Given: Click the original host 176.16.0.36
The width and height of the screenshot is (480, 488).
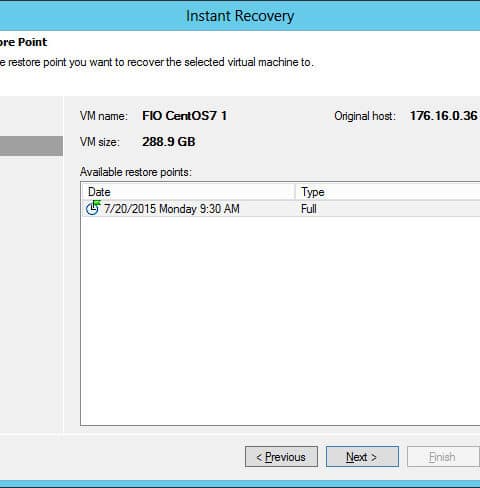Looking at the screenshot, I should tap(443, 116).
